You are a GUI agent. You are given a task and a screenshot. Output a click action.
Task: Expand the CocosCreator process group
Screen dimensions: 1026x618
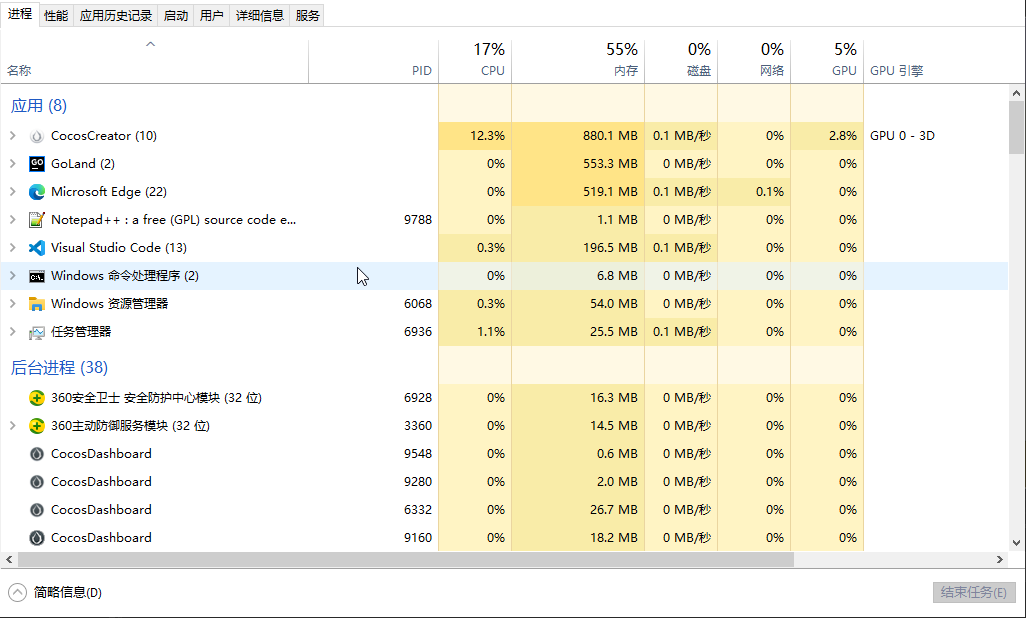13,136
